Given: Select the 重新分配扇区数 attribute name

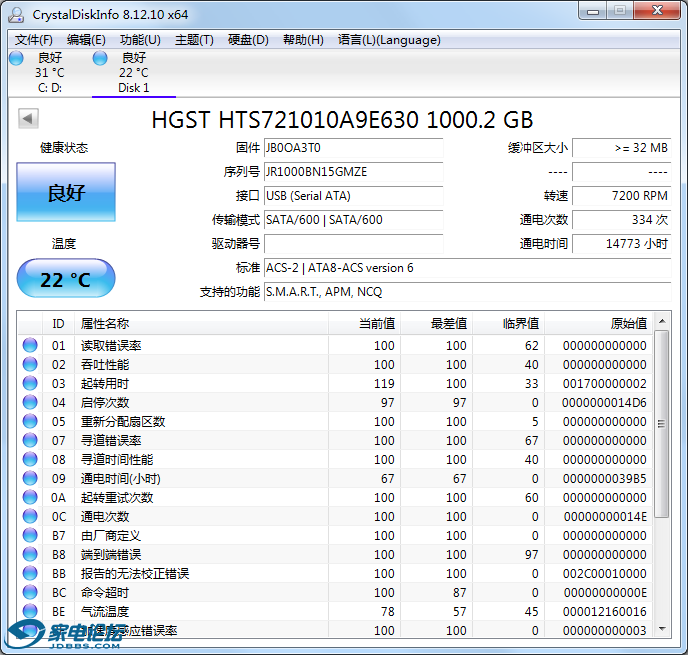Looking at the screenshot, I should [x=123, y=422].
